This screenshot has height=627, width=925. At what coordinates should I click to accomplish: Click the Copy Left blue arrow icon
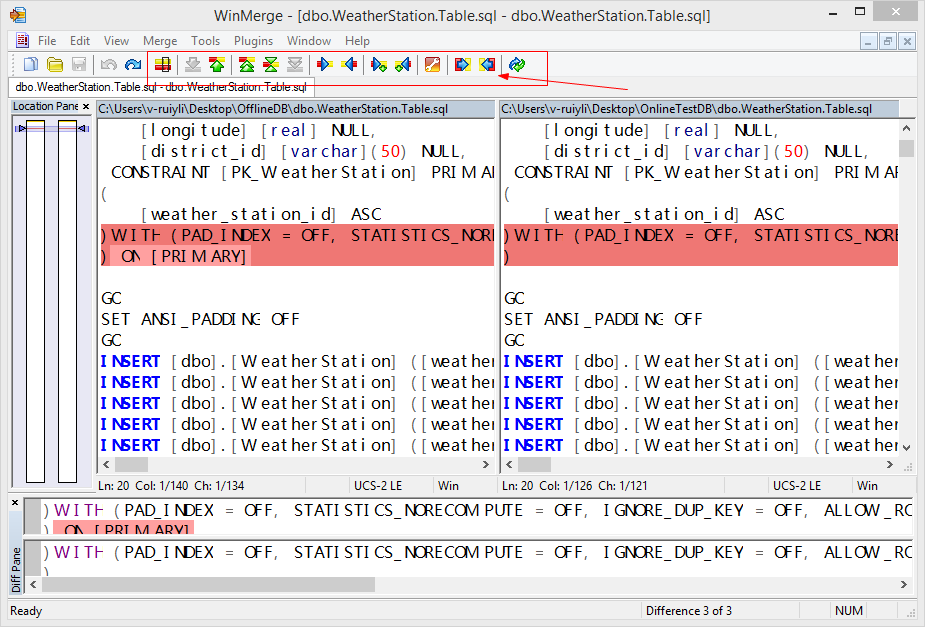(x=349, y=65)
